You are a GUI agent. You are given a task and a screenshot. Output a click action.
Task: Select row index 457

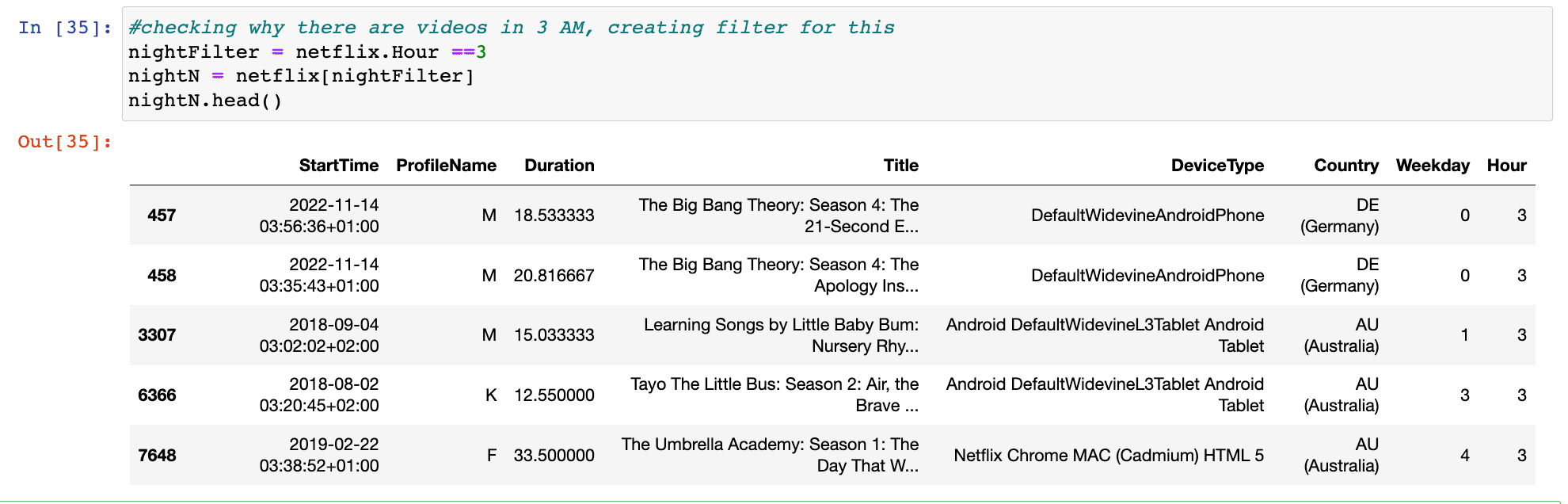(162, 216)
